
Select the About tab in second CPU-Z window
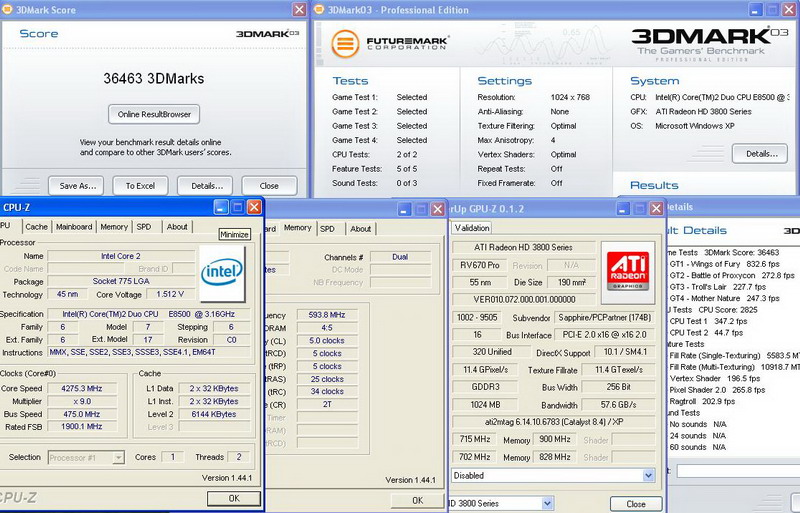361,229
